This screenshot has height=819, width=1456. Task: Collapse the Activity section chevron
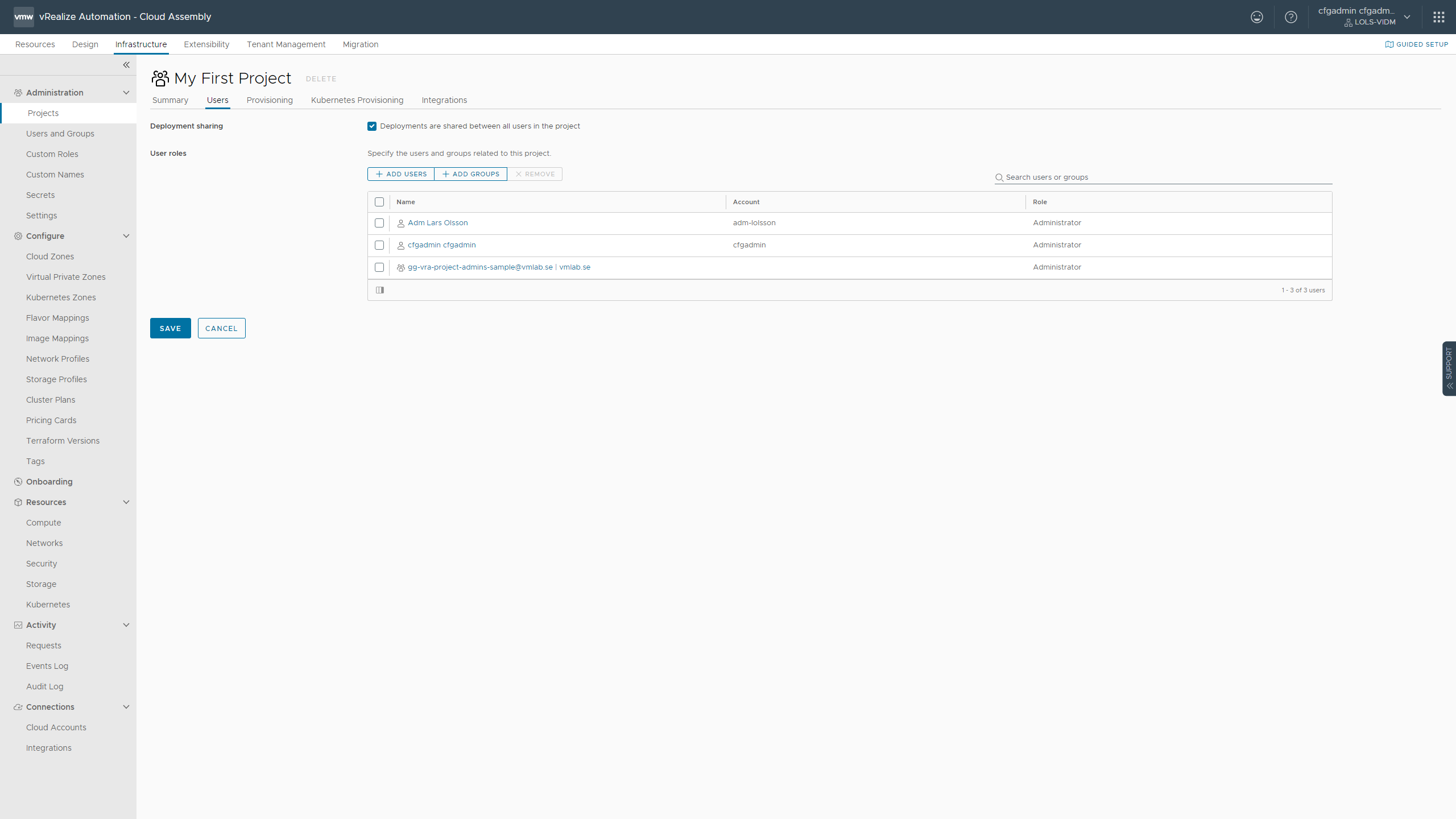click(126, 625)
